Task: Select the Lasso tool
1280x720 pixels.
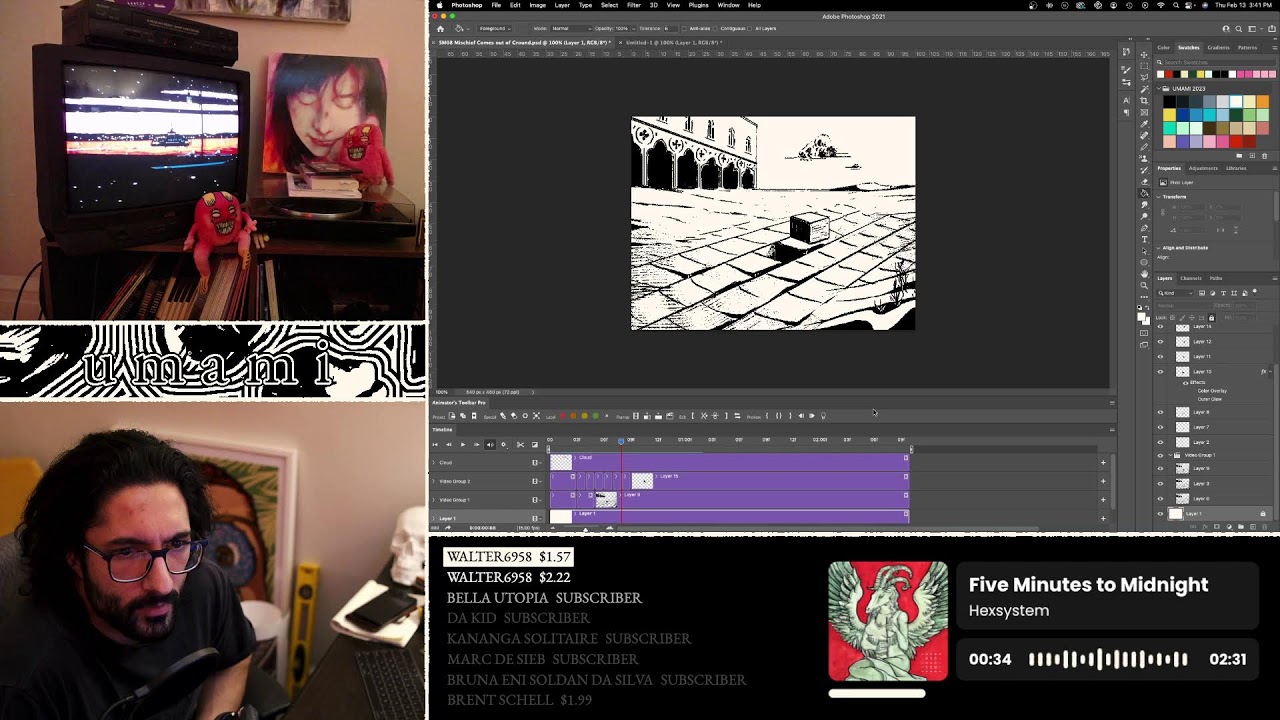Action: click(1145, 77)
